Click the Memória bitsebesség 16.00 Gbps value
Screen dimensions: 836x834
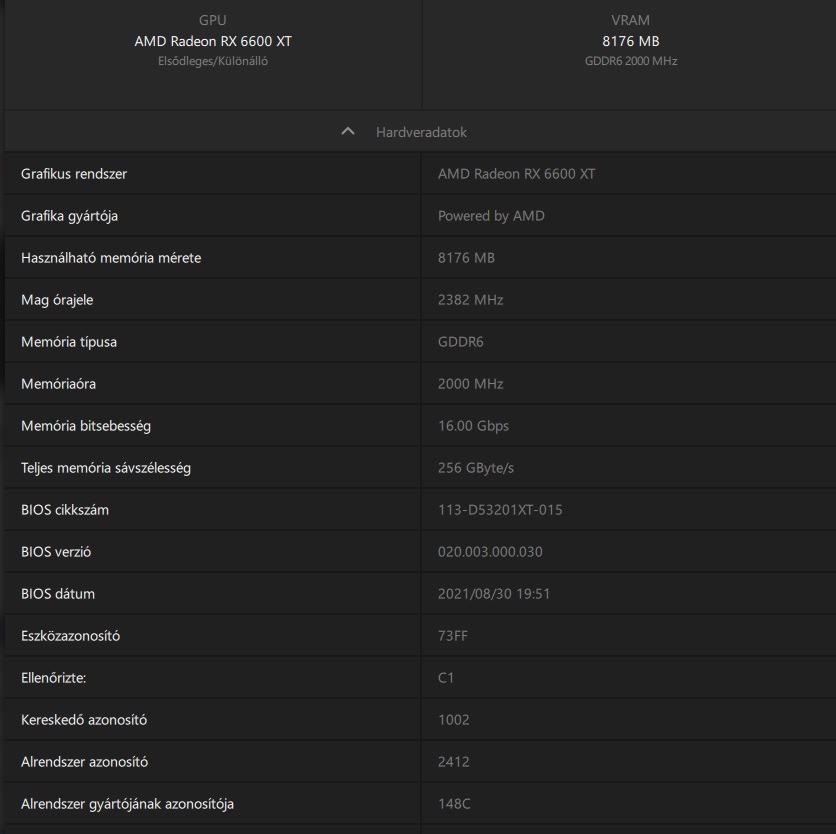coord(473,426)
